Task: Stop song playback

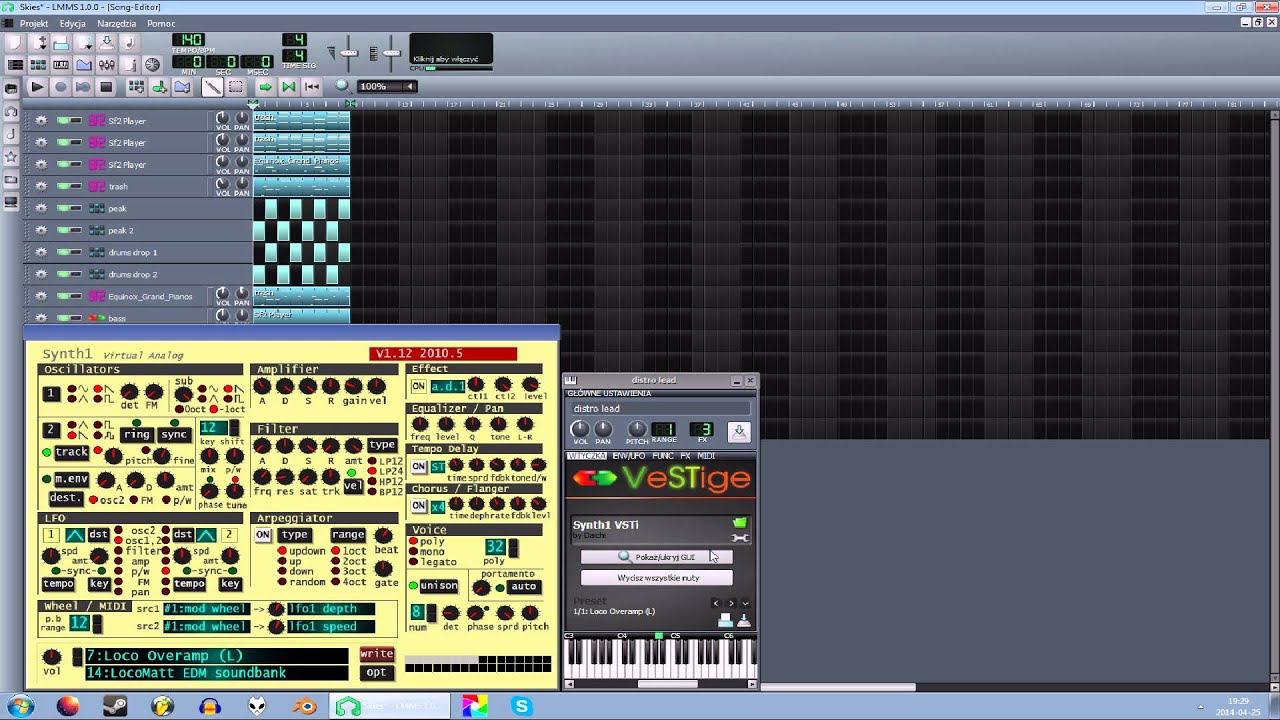Action: 106,87
